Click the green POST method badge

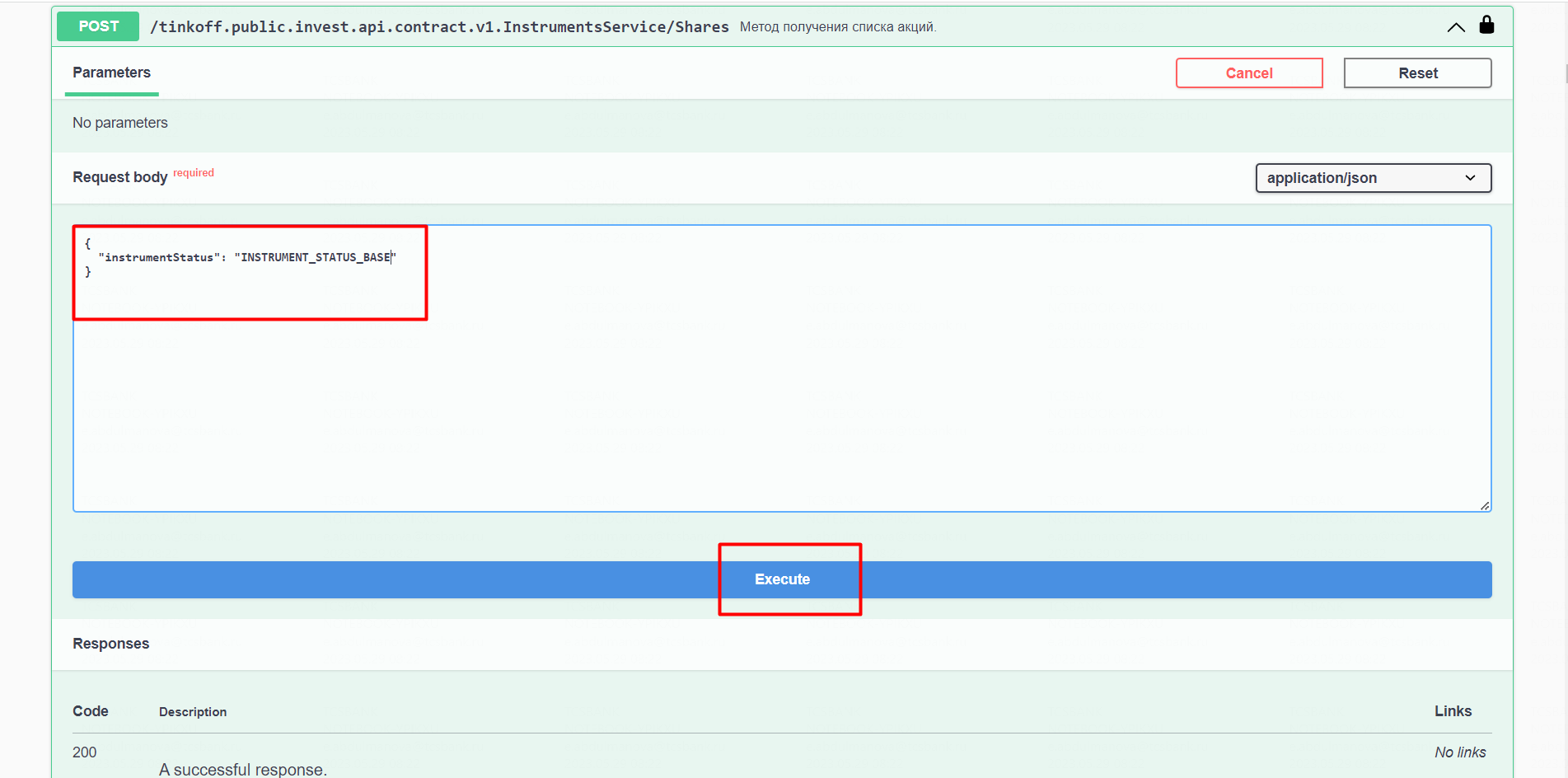pyautogui.click(x=98, y=26)
